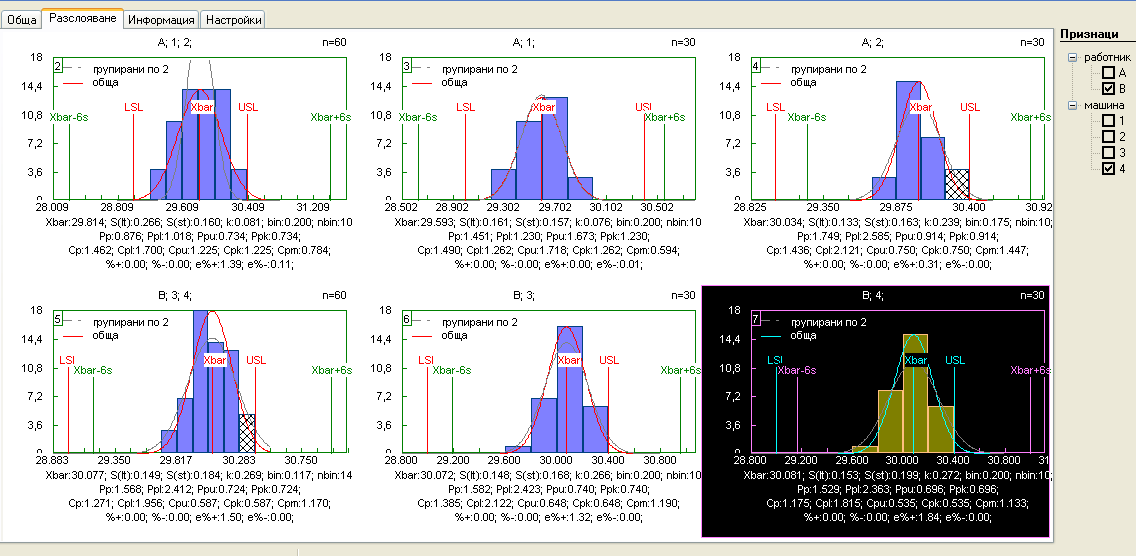Enable worker A checkbox
Viewport: 1136px width, 556px height.
click(1108, 73)
